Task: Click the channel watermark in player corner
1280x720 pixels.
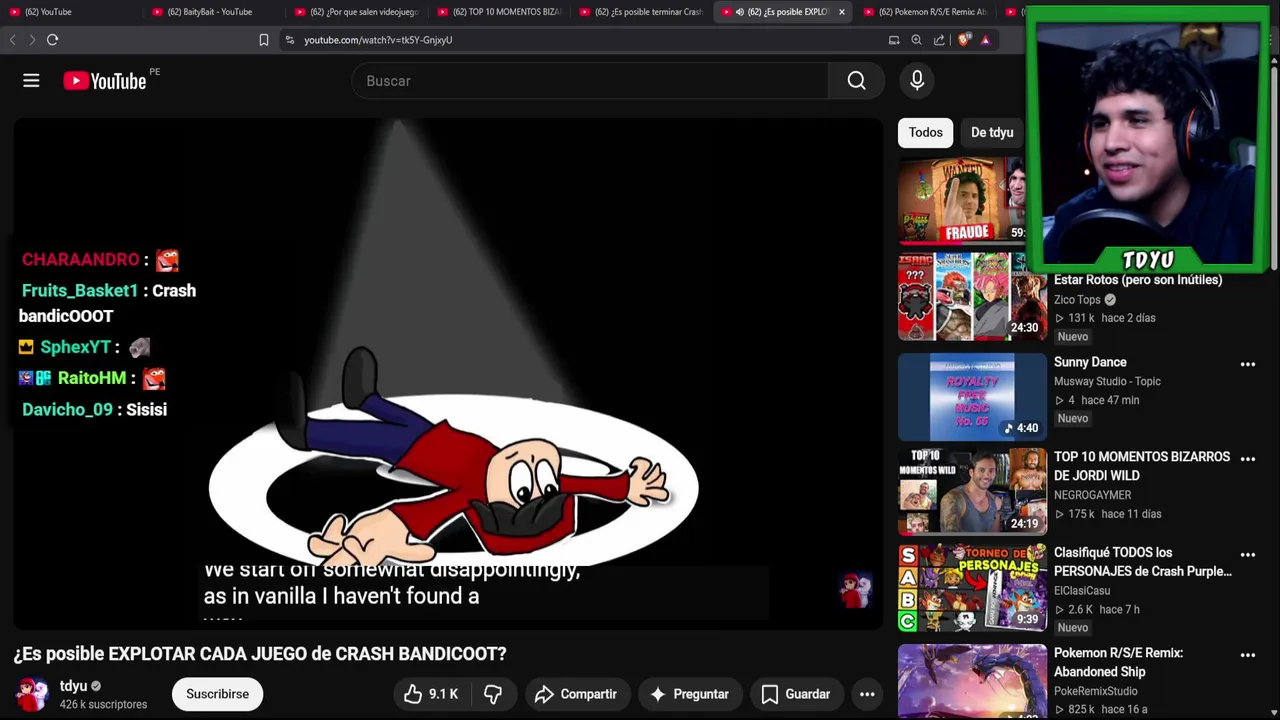Action: click(855, 591)
